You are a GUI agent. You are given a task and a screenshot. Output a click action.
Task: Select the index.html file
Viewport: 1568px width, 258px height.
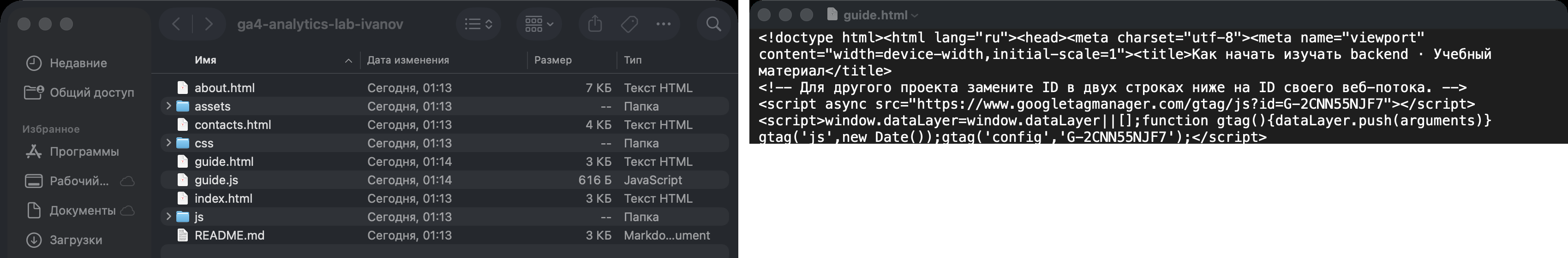[x=445, y=199]
